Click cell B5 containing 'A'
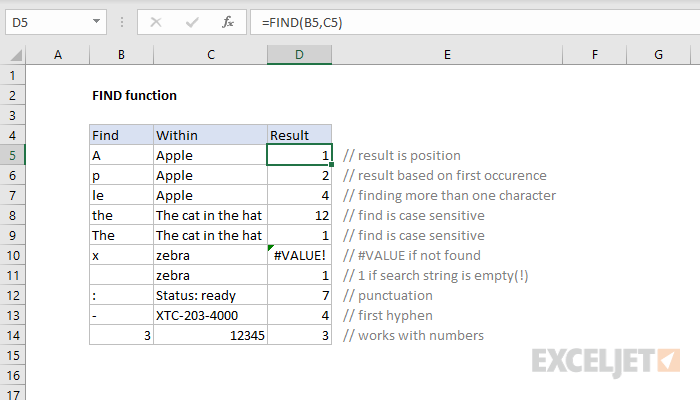The height and width of the screenshot is (400, 700). pos(121,155)
